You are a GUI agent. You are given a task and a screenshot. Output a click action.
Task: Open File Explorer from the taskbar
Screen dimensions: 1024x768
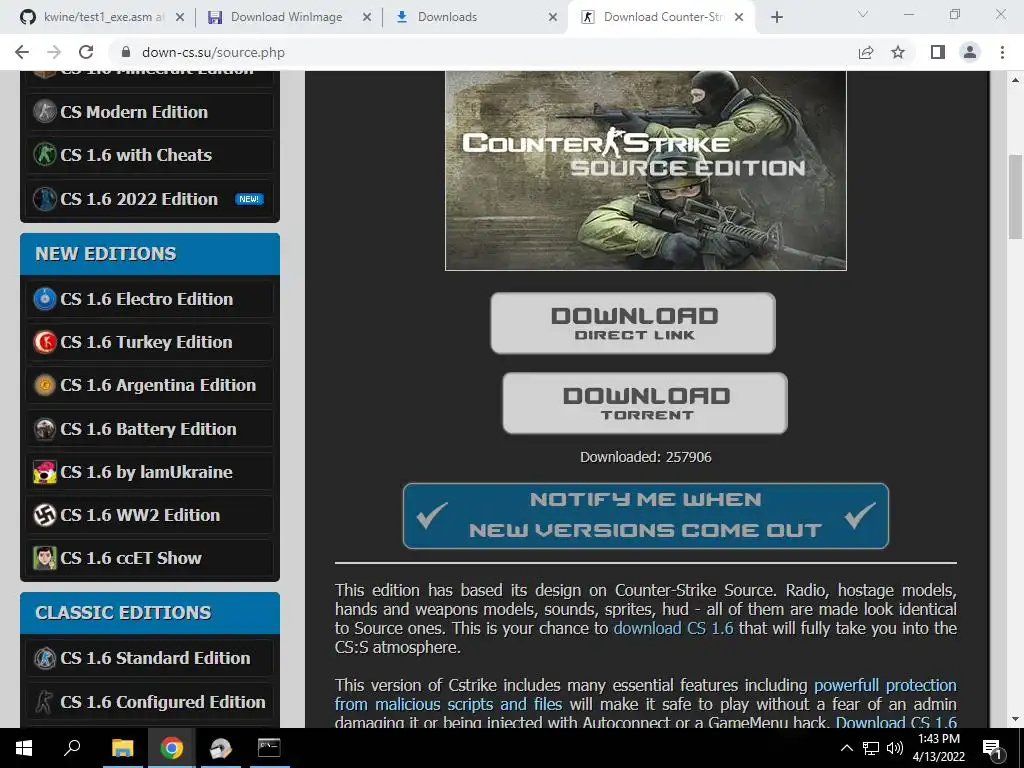[122, 748]
